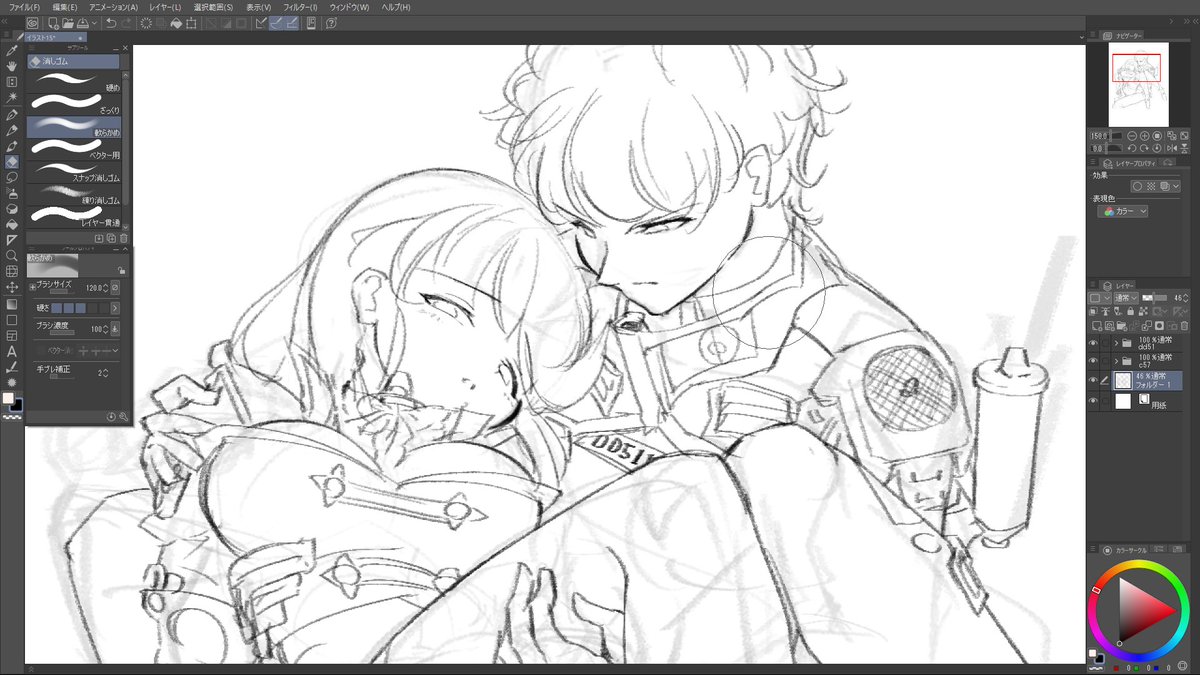Delete the selected layer with trash icon

click(x=1184, y=325)
